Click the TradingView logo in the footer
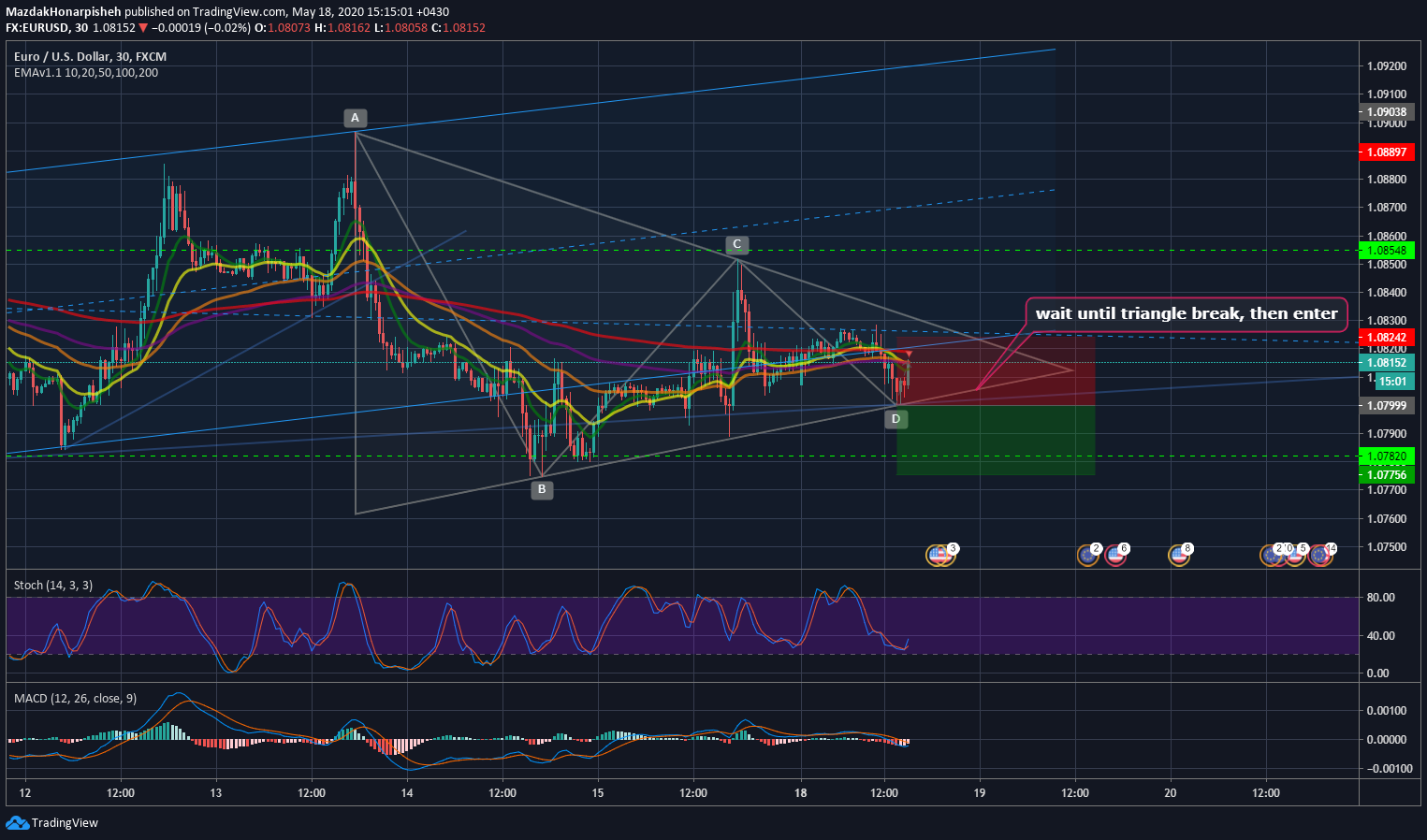This screenshot has height=840, width=1427. coord(52,823)
